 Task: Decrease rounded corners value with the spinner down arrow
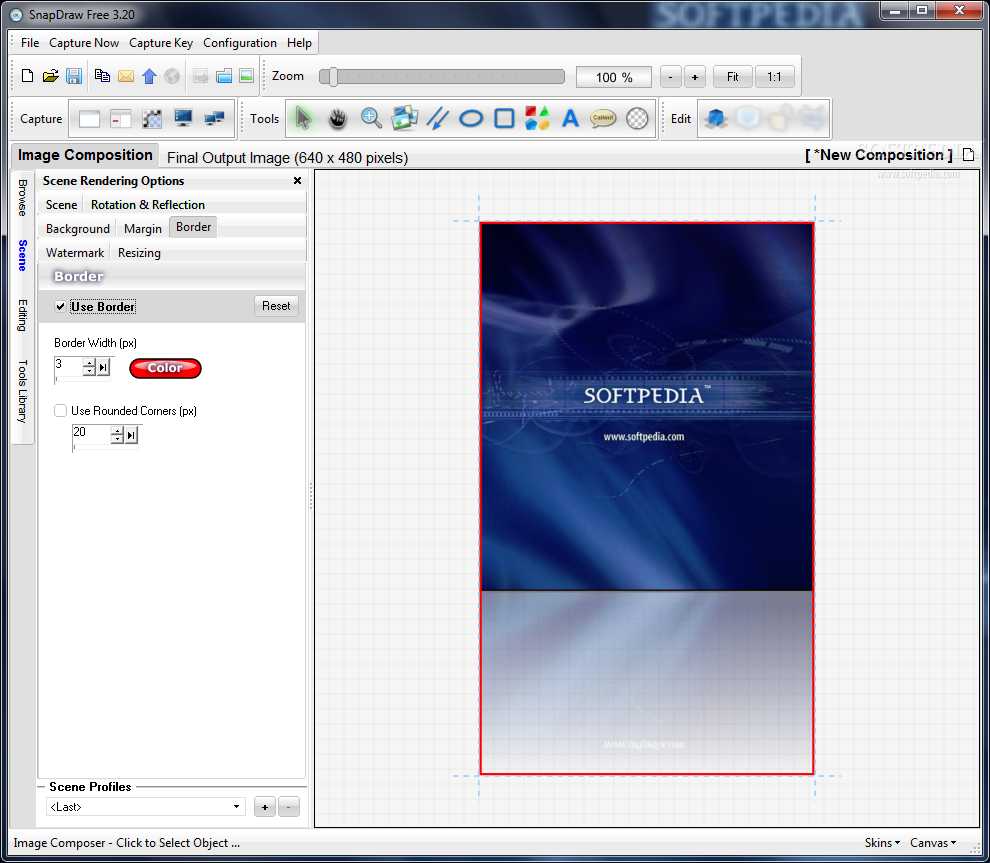click(117, 439)
